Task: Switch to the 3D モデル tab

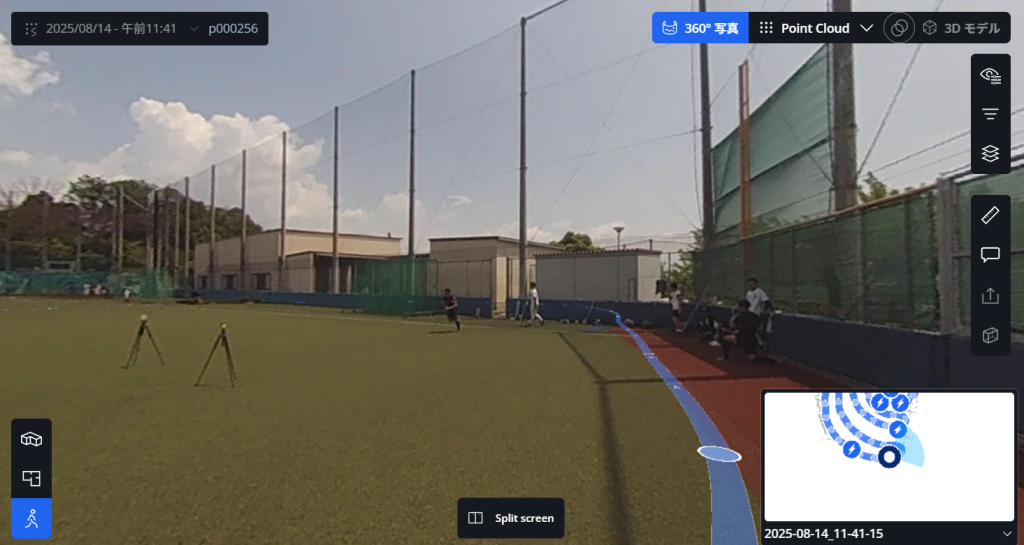Action: (x=961, y=28)
